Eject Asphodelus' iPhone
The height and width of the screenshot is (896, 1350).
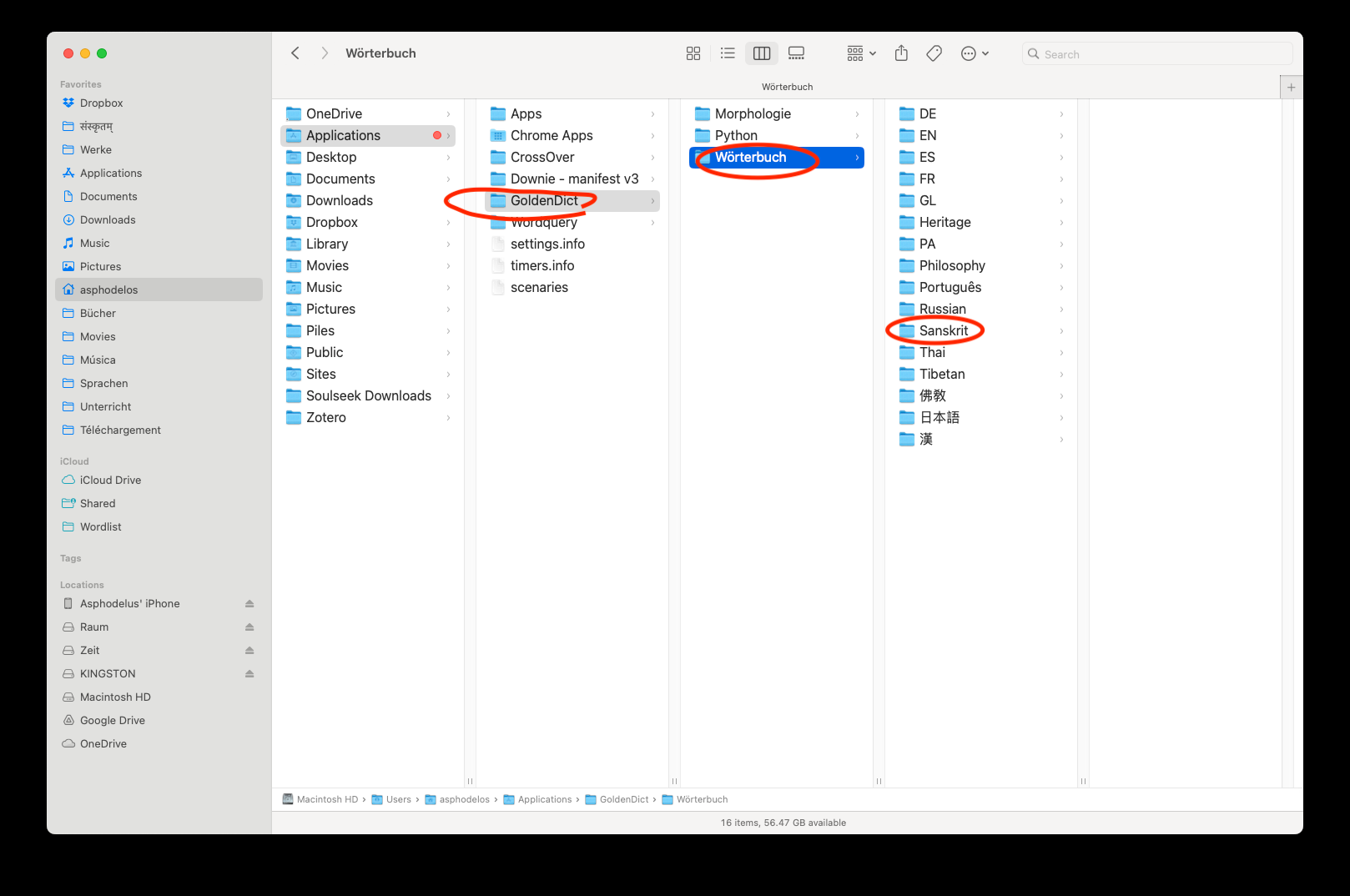(249, 603)
